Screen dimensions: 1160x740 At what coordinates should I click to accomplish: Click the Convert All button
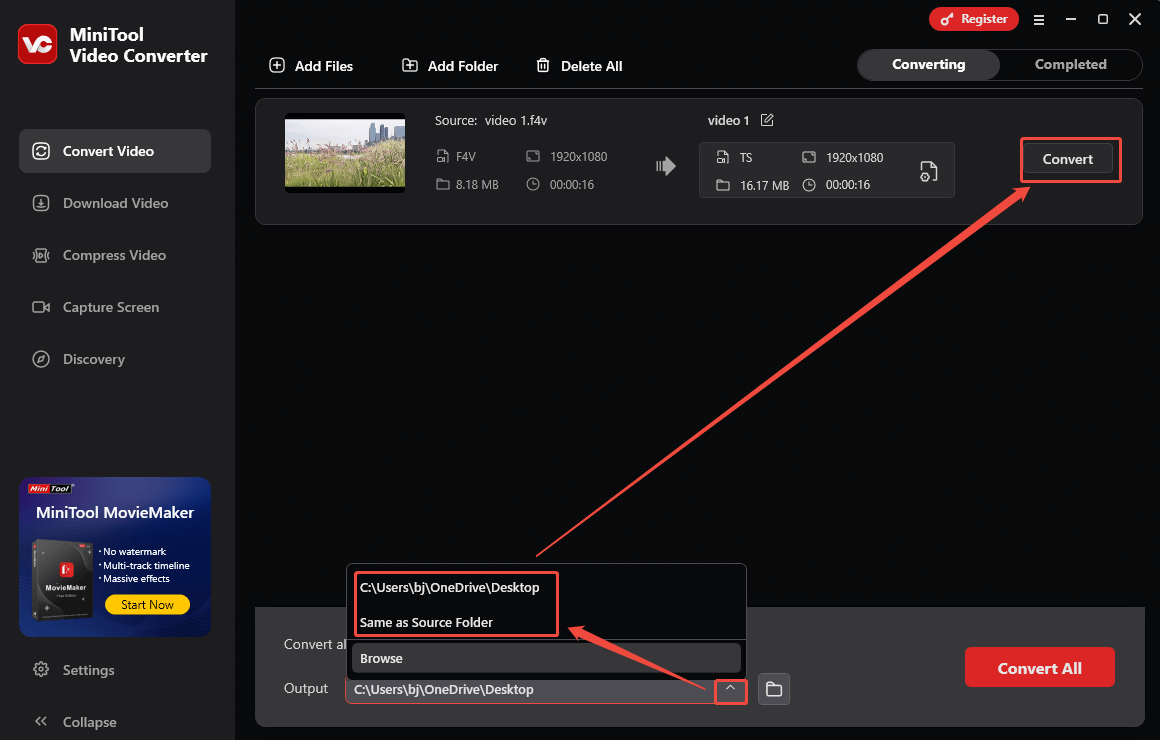click(1039, 667)
